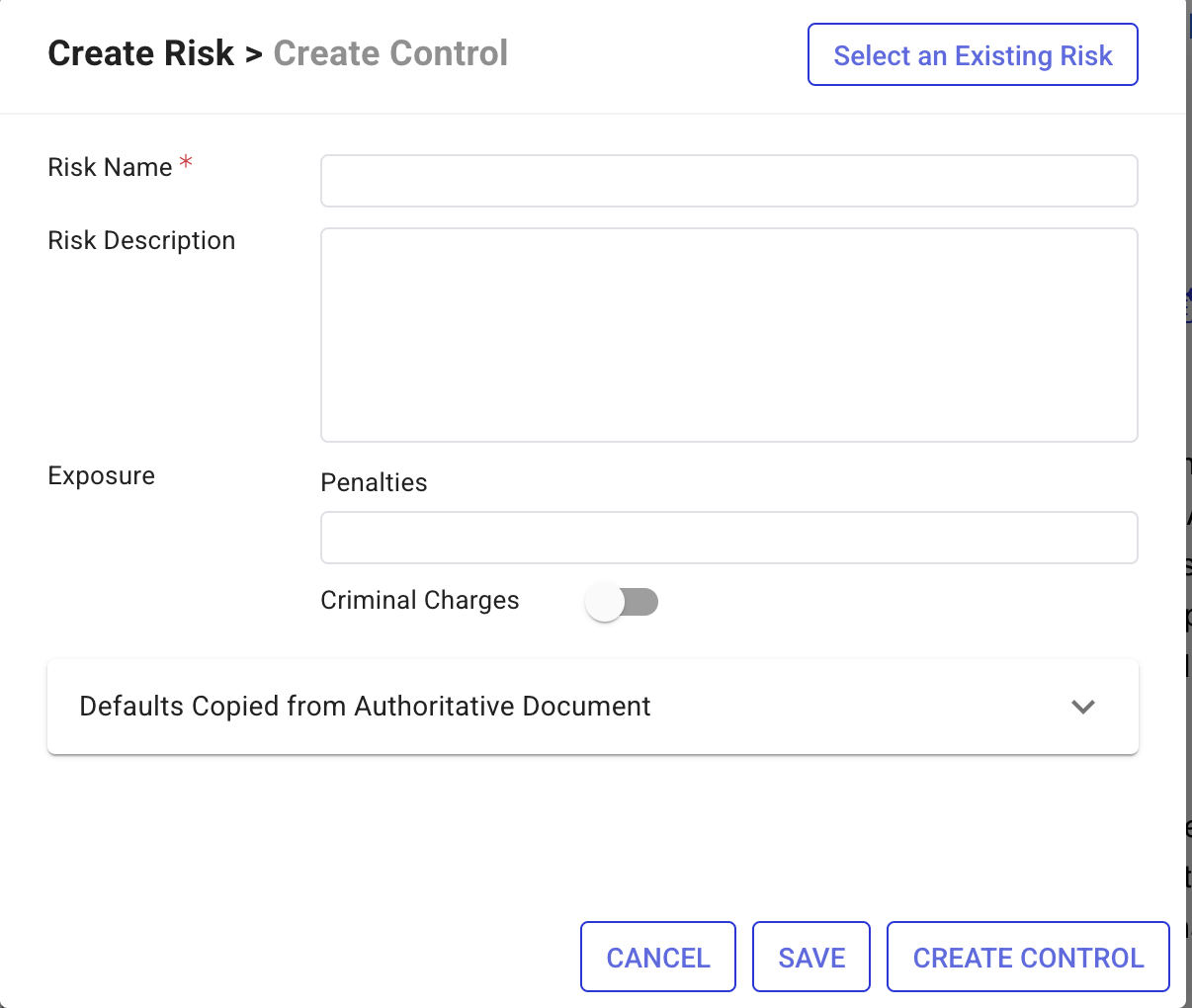Click the red required asterisk
Viewport: 1192px width, 1008px height.
click(x=186, y=164)
